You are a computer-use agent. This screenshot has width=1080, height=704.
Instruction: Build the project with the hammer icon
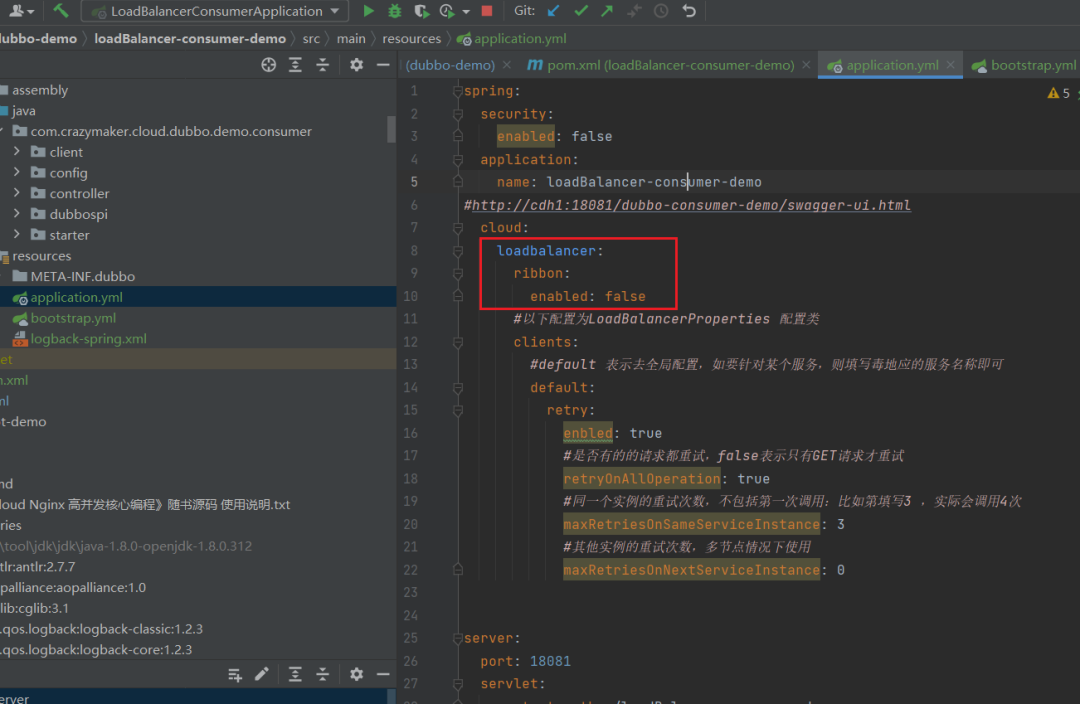pos(61,11)
